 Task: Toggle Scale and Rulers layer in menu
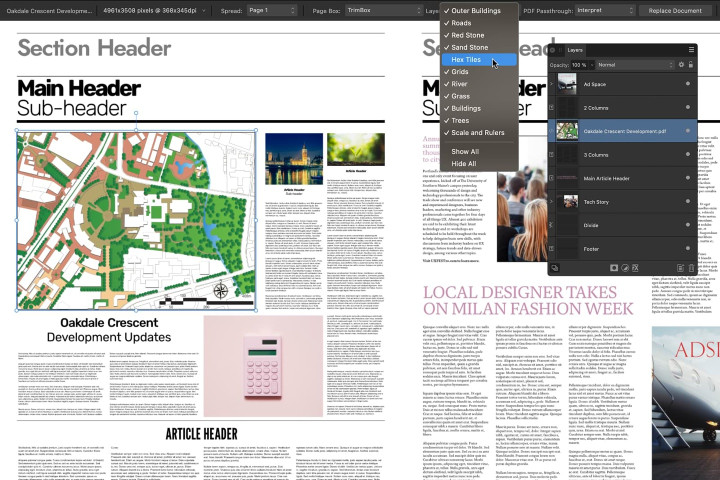pyautogui.click(x=479, y=133)
